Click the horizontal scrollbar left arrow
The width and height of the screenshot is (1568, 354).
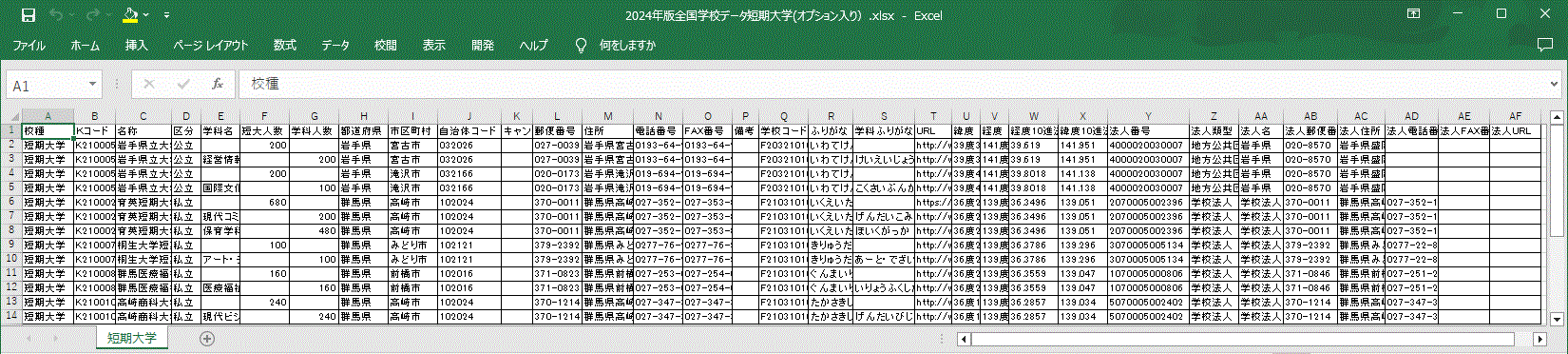point(964,339)
